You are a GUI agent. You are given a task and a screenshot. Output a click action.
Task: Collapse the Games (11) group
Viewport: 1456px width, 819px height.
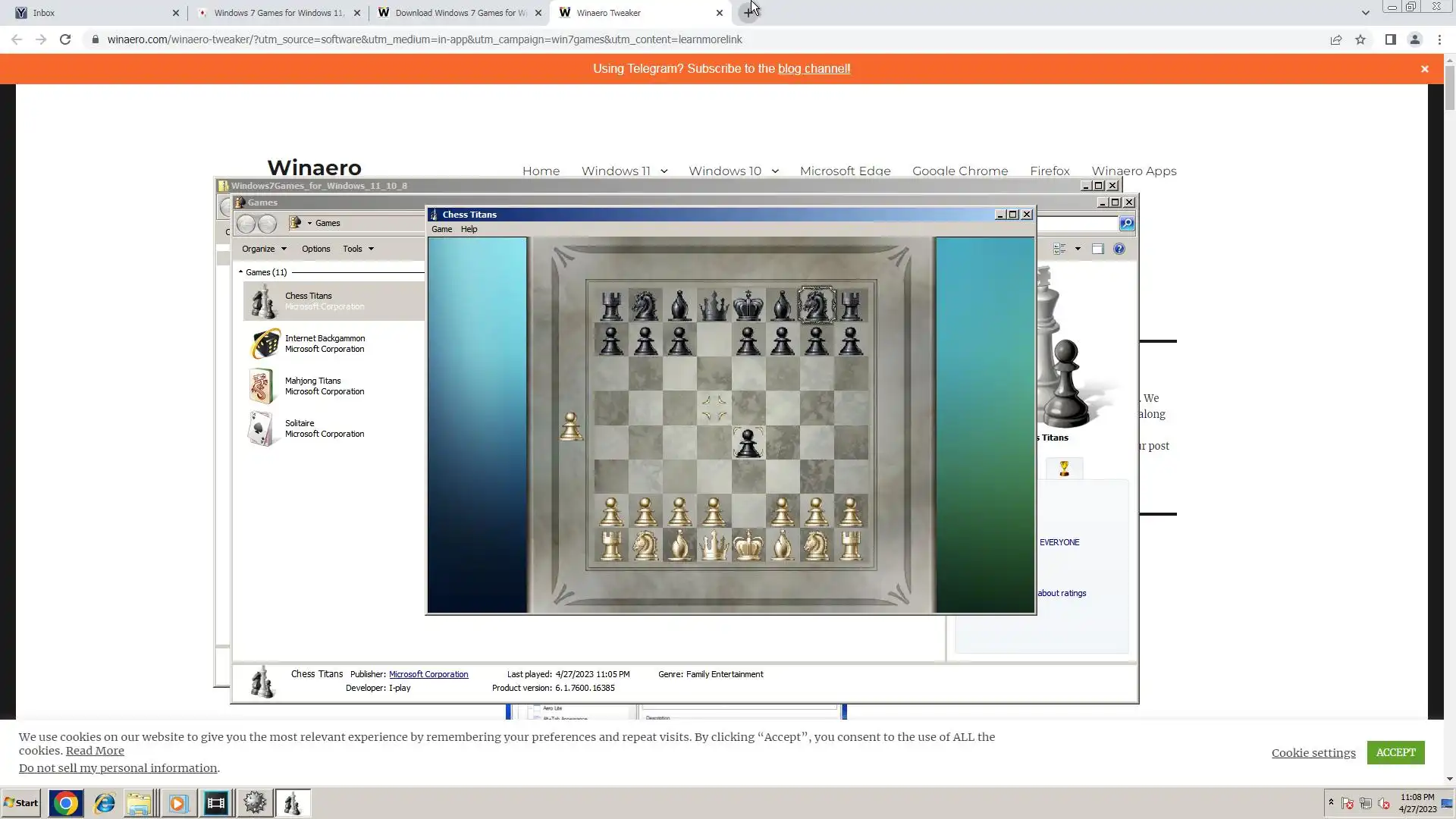[x=240, y=271]
